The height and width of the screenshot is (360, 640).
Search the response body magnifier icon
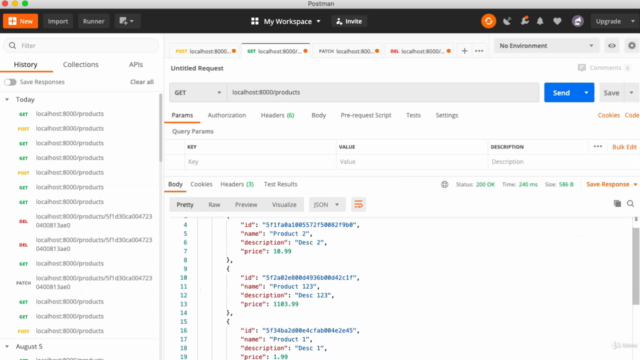pyautogui.click(x=630, y=203)
